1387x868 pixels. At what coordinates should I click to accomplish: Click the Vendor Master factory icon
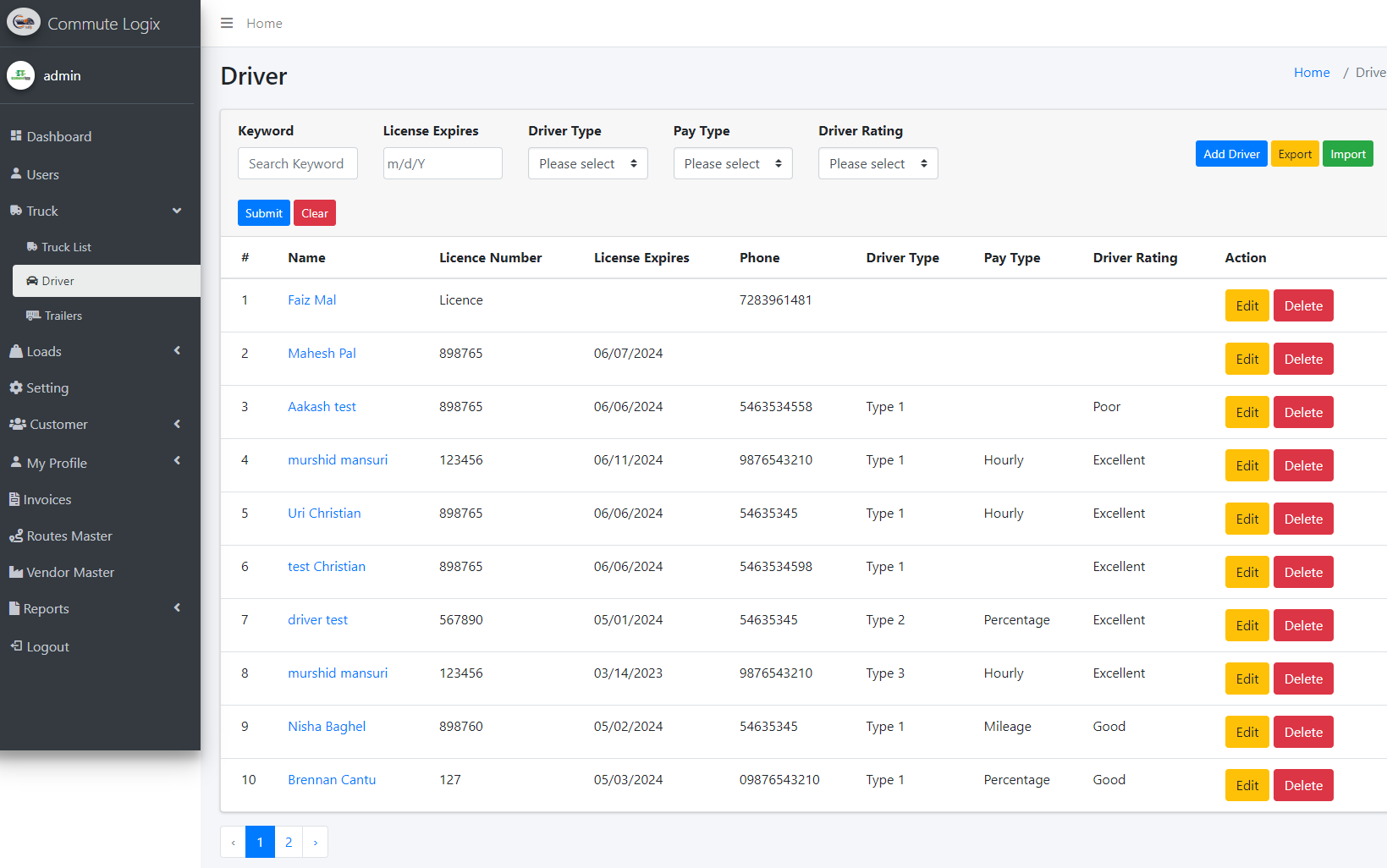pos(15,573)
